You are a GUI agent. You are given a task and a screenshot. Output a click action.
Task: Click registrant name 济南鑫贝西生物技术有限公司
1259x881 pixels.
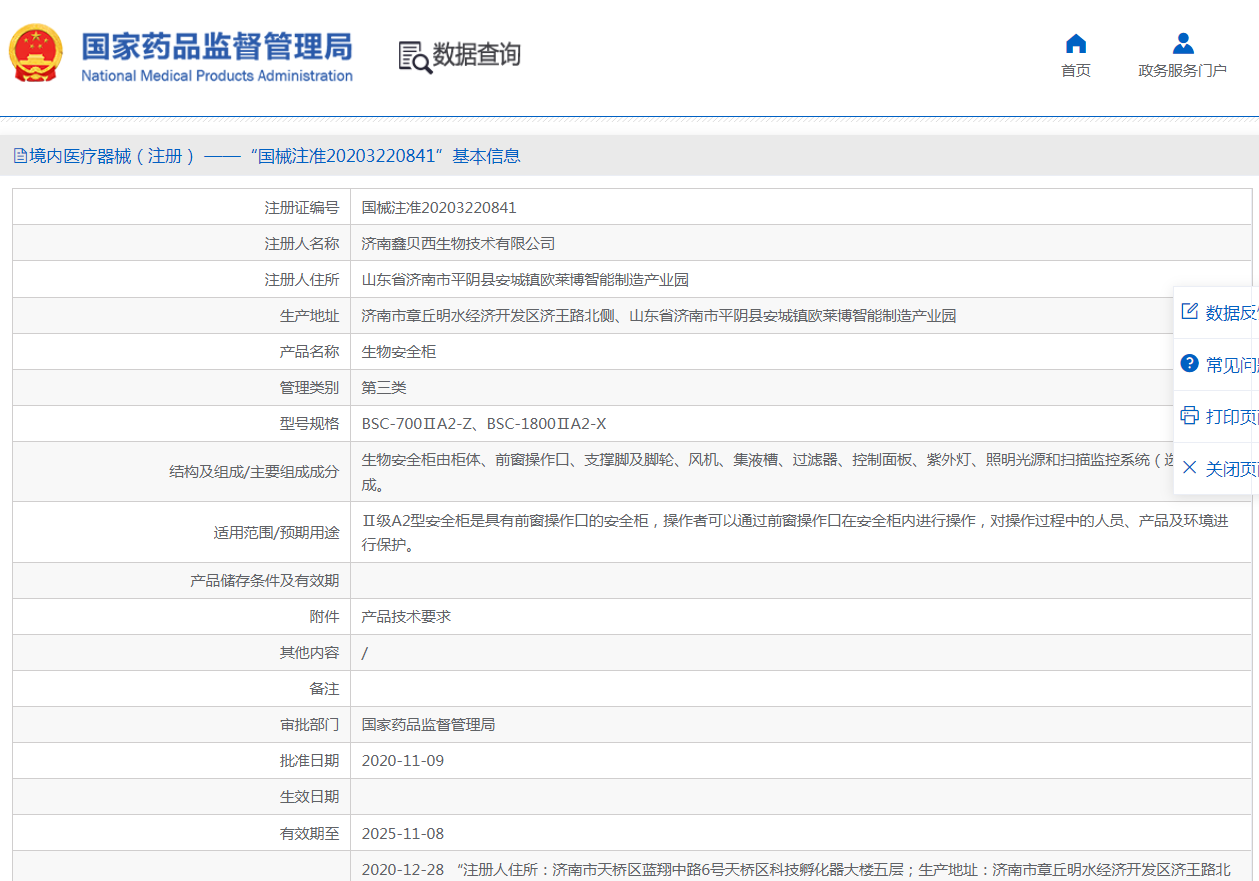(x=458, y=244)
